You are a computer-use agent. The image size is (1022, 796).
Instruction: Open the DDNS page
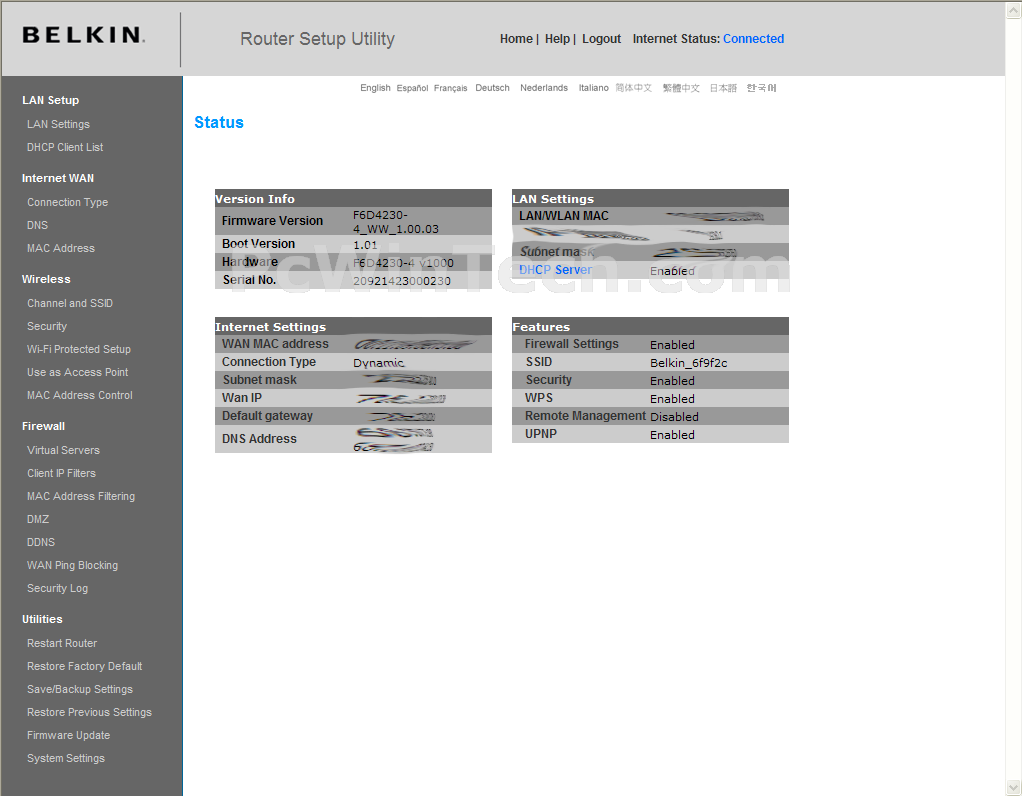41,542
